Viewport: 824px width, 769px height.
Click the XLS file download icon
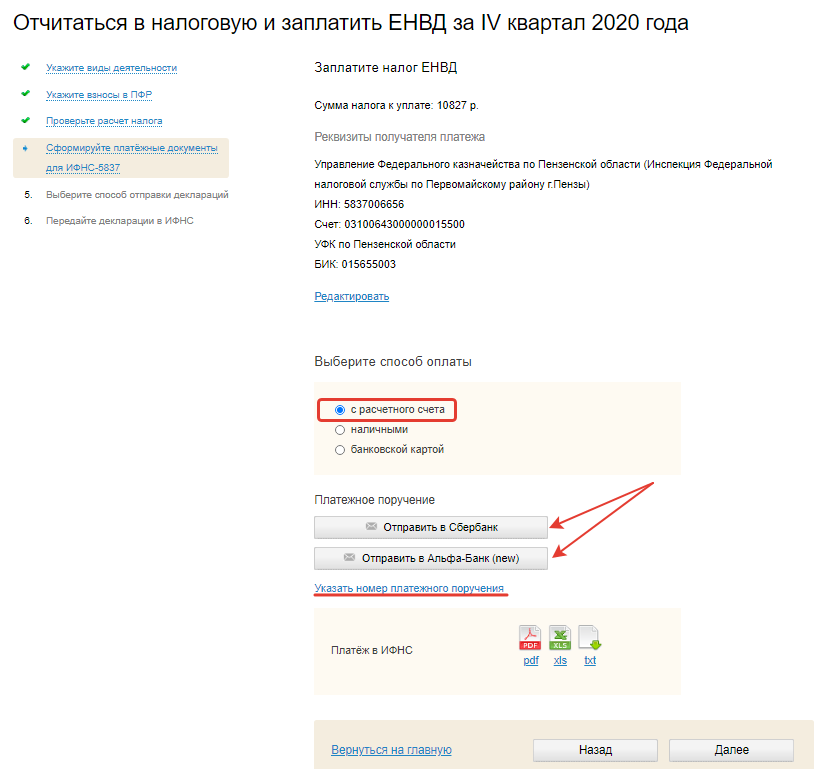coord(560,638)
